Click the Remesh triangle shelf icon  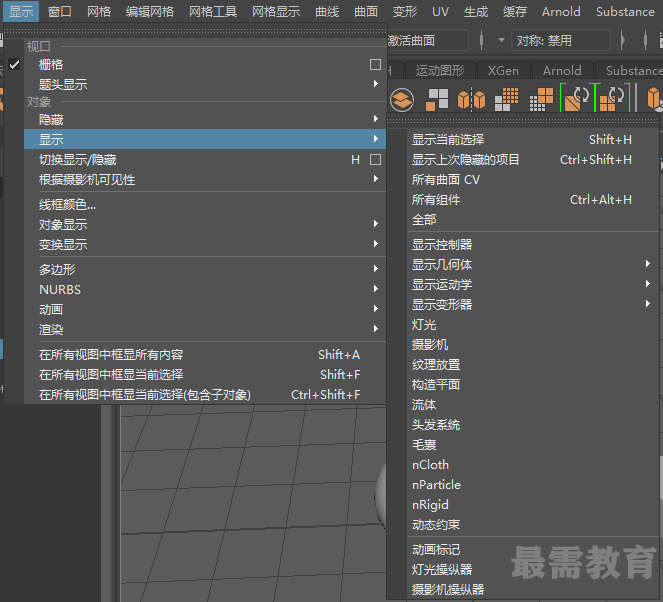(577, 99)
